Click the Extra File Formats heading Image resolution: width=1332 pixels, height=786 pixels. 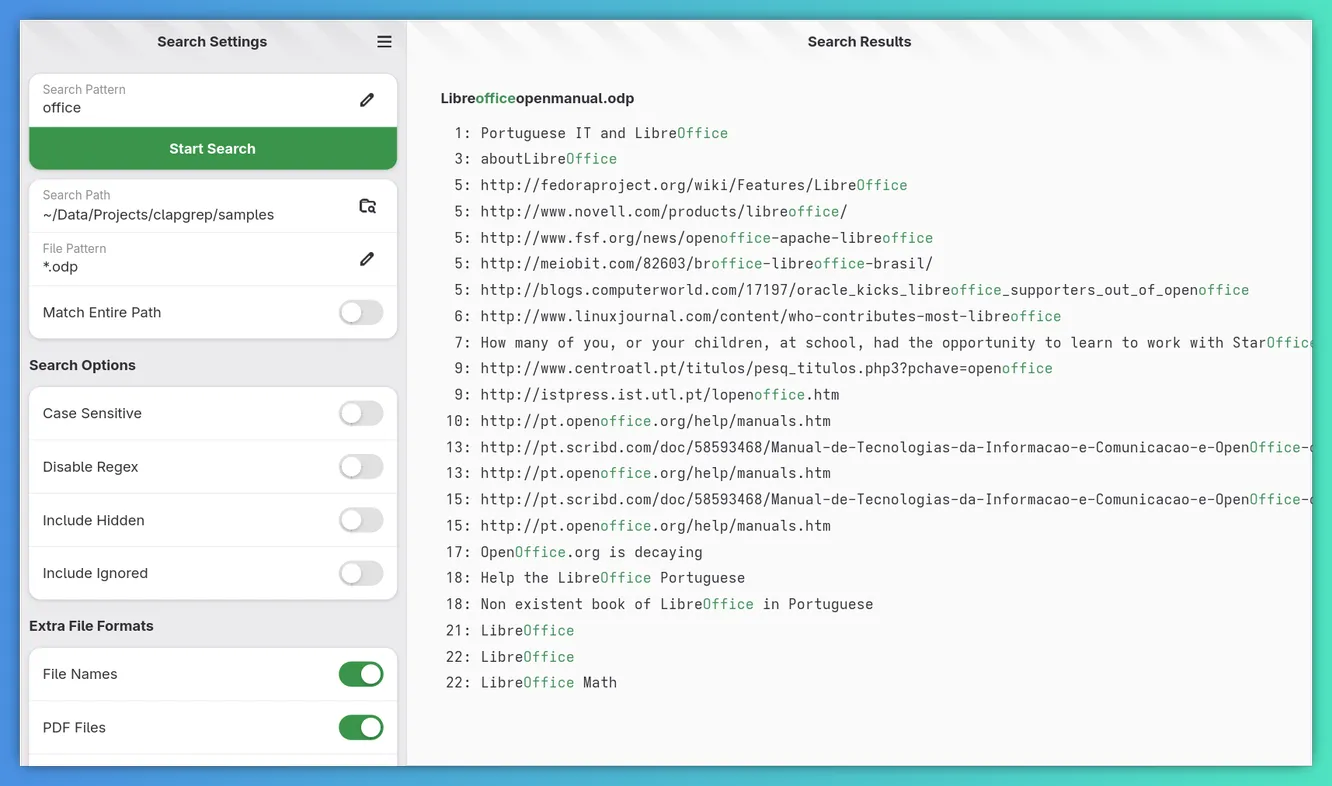click(x=91, y=626)
